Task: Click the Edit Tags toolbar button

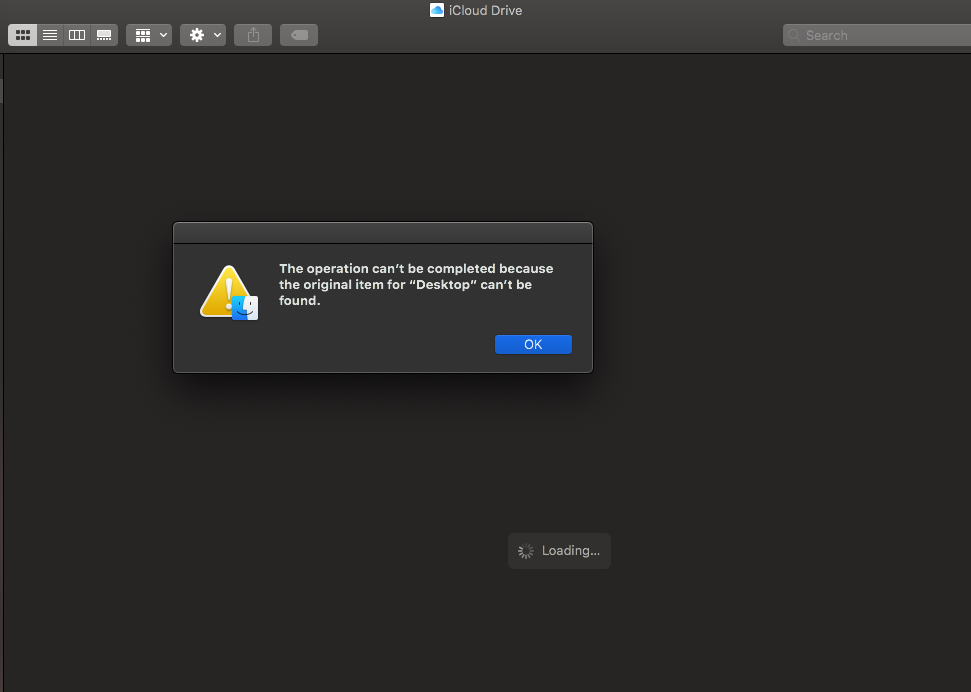Action: point(299,35)
